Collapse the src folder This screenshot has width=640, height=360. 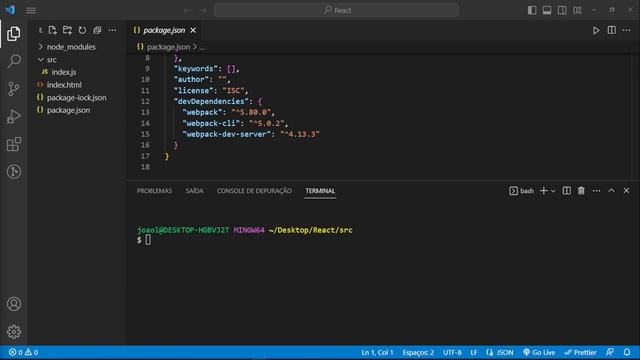[51, 60]
